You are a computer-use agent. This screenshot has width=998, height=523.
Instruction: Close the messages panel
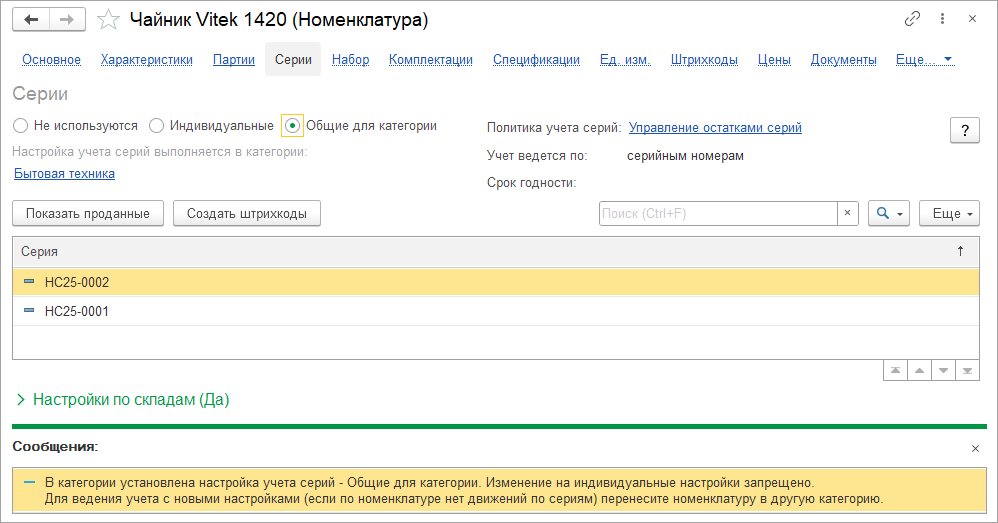[975, 448]
